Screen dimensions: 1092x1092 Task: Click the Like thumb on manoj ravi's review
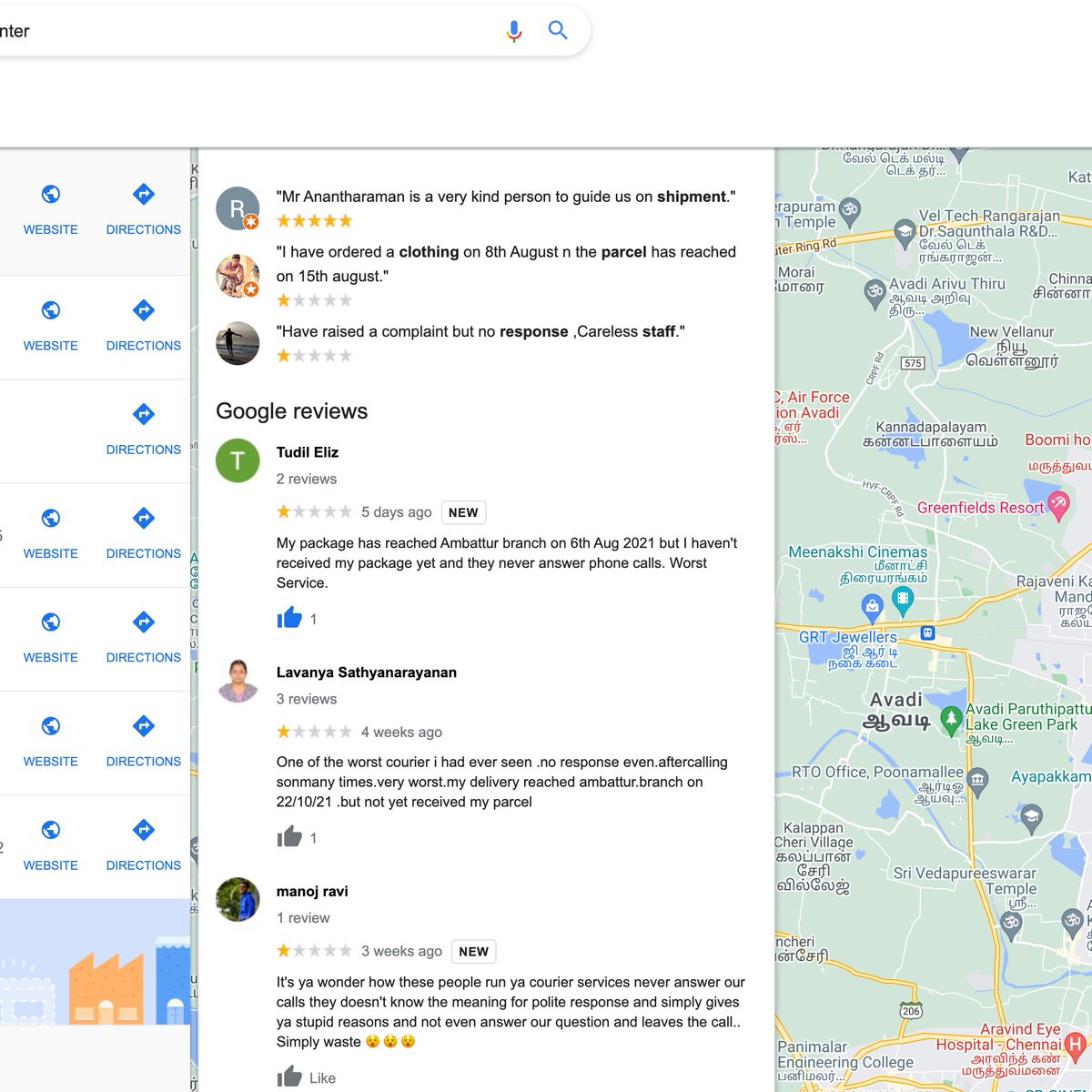tap(289, 1077)
